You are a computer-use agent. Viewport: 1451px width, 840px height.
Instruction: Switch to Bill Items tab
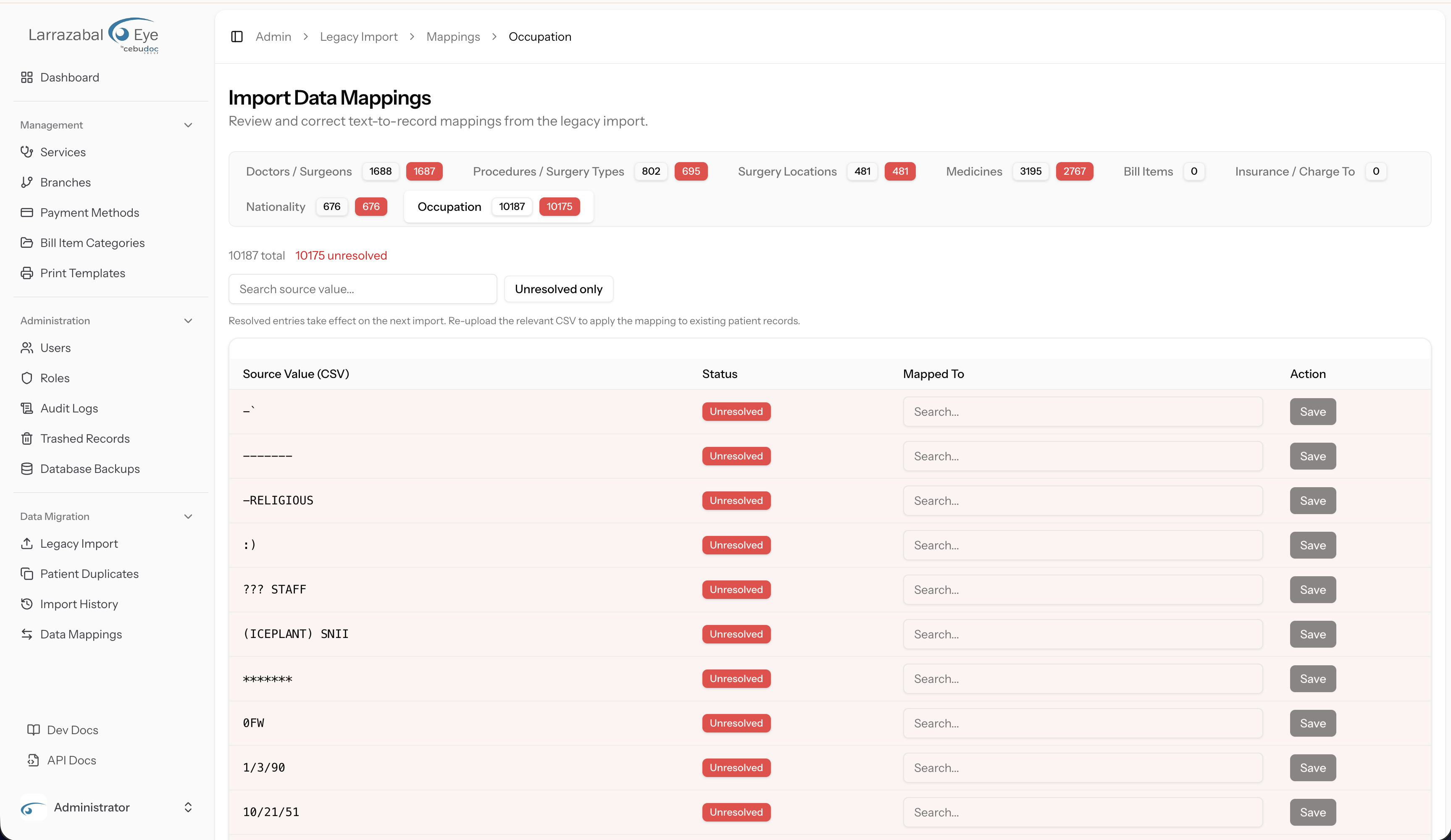1164,171
